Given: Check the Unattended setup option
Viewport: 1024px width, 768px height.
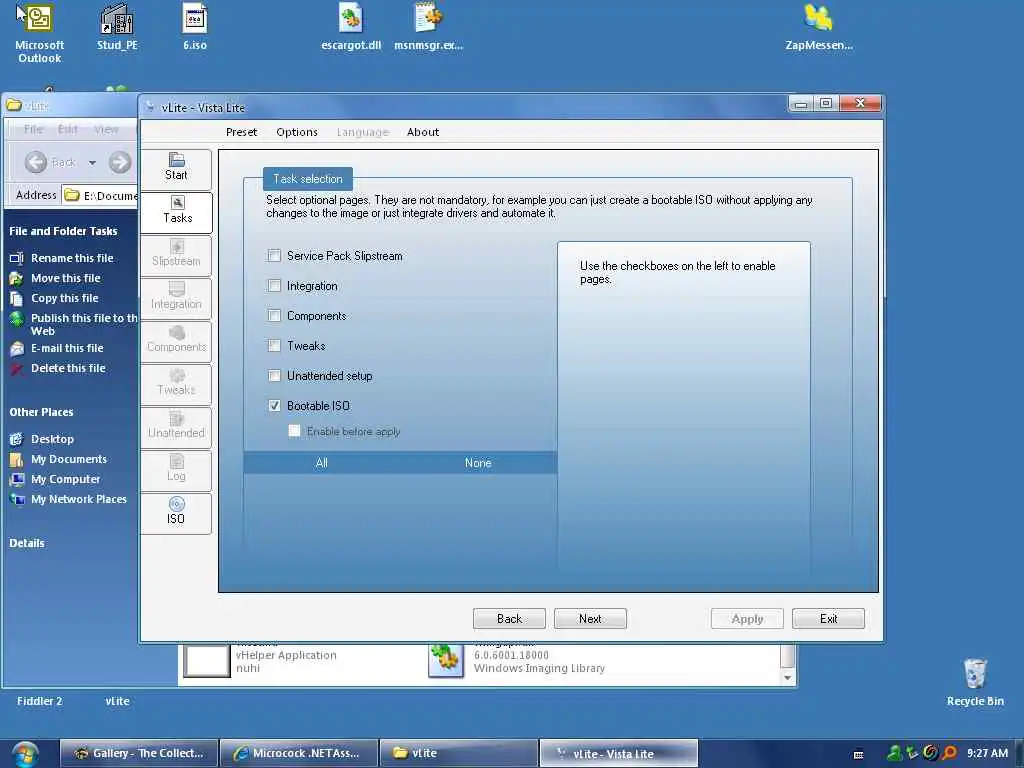Looking at the screenshot, I should (274, 376).
